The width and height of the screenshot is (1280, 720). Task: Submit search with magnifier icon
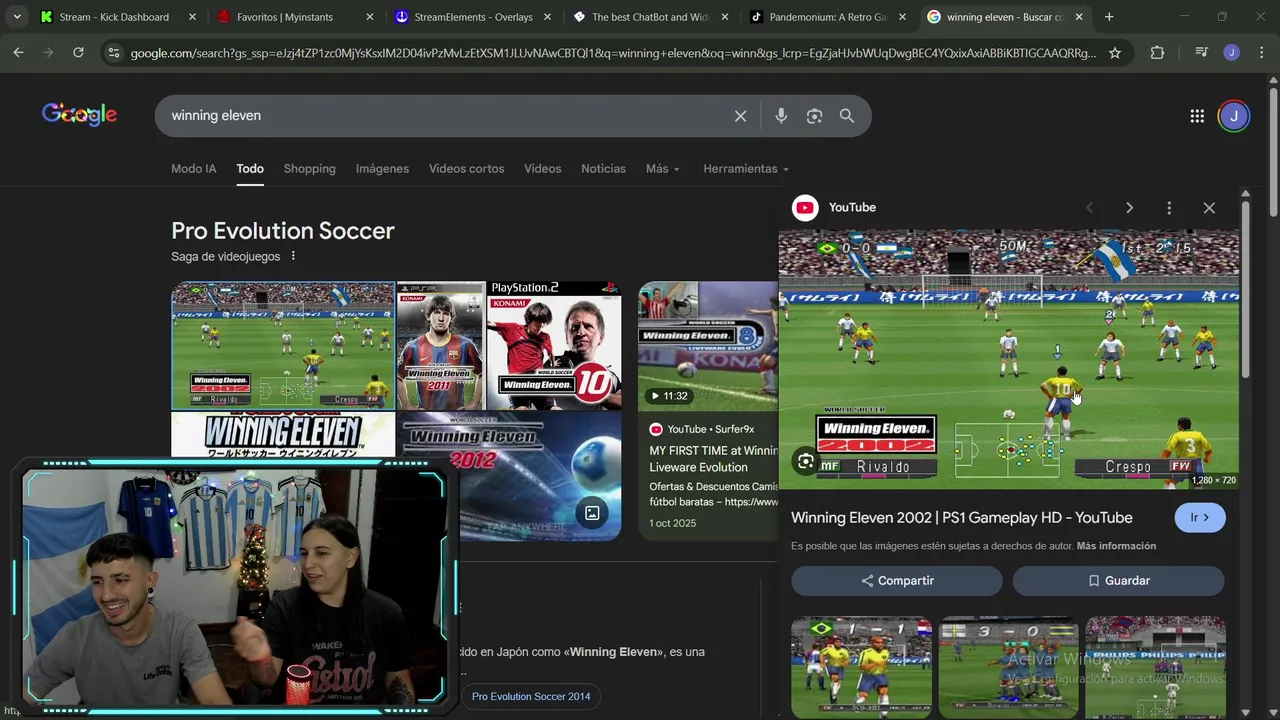[x=847, y=116]
